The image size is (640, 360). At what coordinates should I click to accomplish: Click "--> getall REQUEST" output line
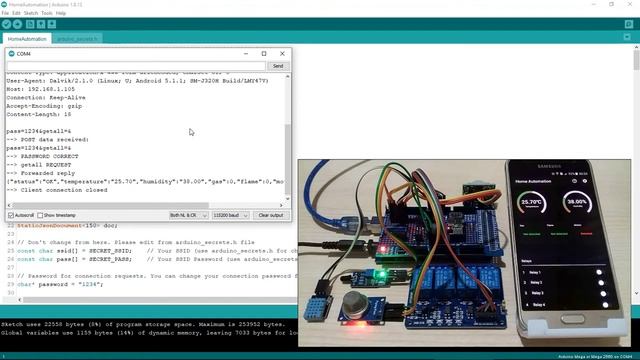click(x=39, y=165)
